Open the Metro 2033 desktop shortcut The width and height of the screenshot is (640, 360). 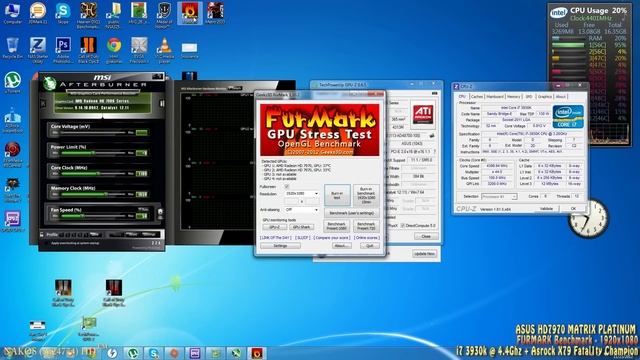point(215,12)
